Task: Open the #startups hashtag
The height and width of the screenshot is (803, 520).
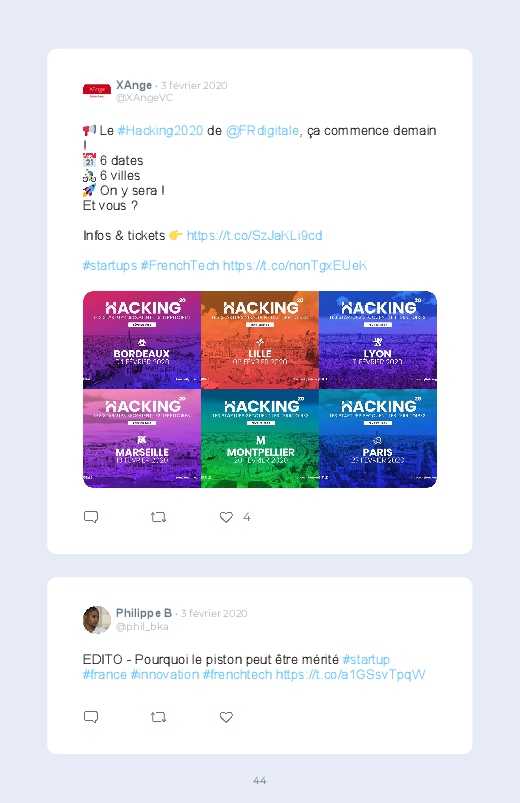Action: [x=110, y=265]
